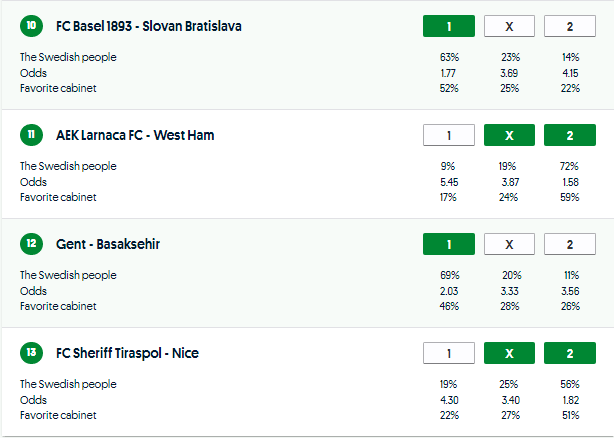The width and height of the screenshot is (614, 438).
Task: Toggle draw 'X' for Sheriff Tiraspol - Nice
Action: [508, 353]
